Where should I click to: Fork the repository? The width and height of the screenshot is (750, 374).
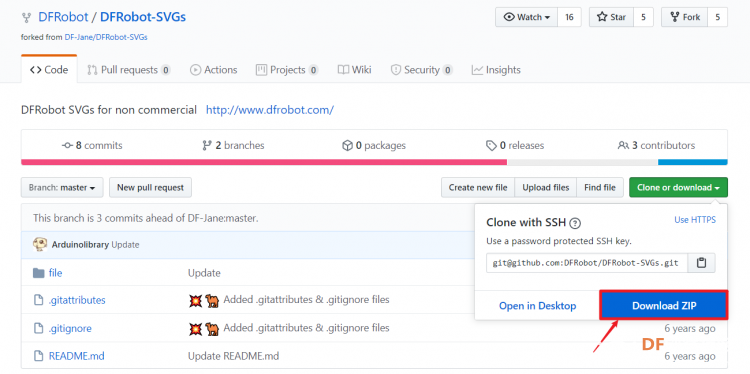(x=685, y=17)
